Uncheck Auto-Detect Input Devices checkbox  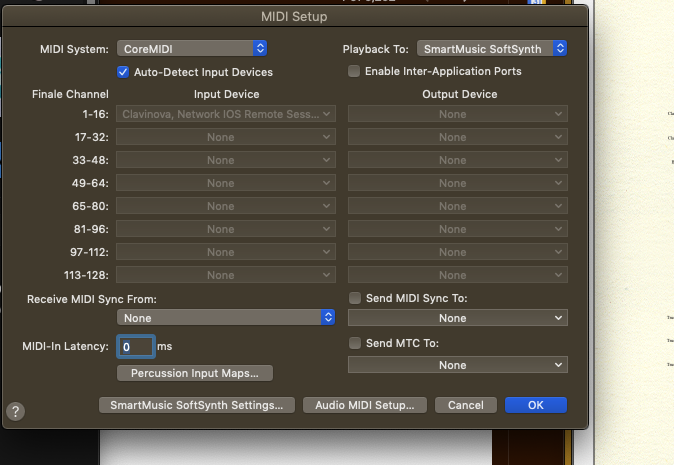point(124,72)
